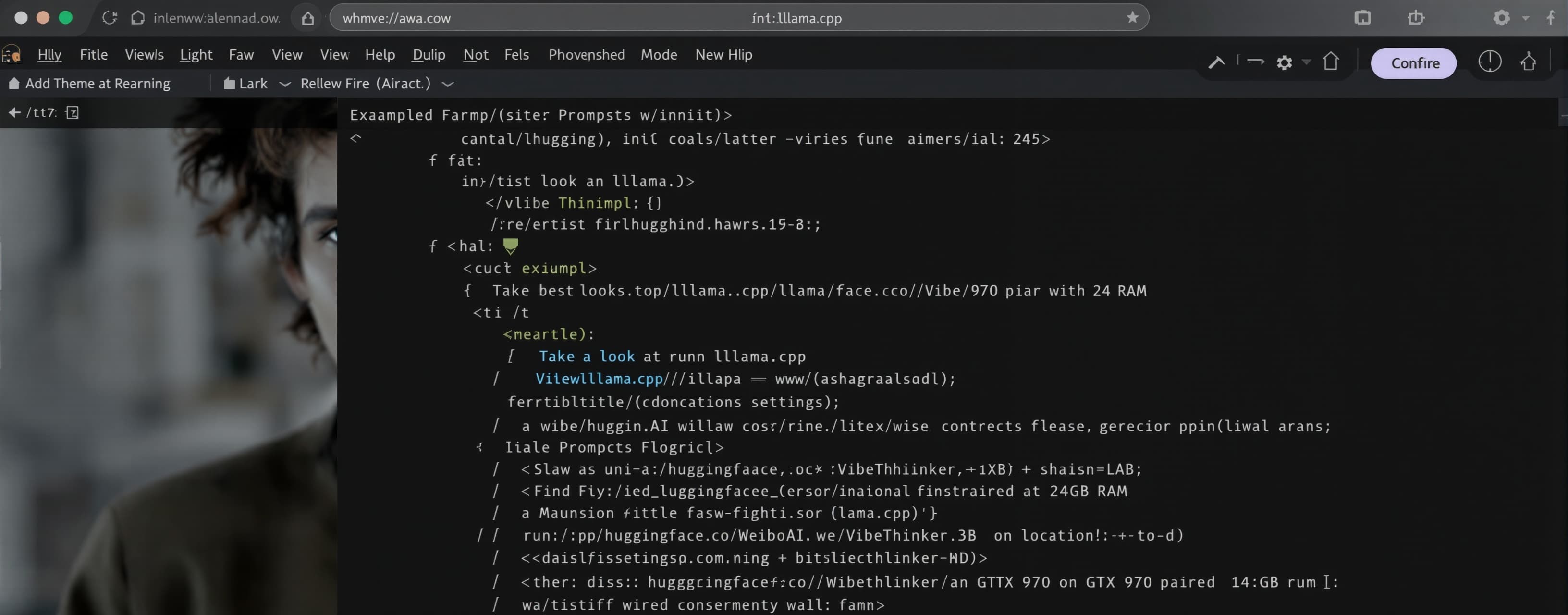Image resolution: width=1568 pixels, height=615 pixels.
Task: Click Add Theme at Rearning
Action: [89, 84]
